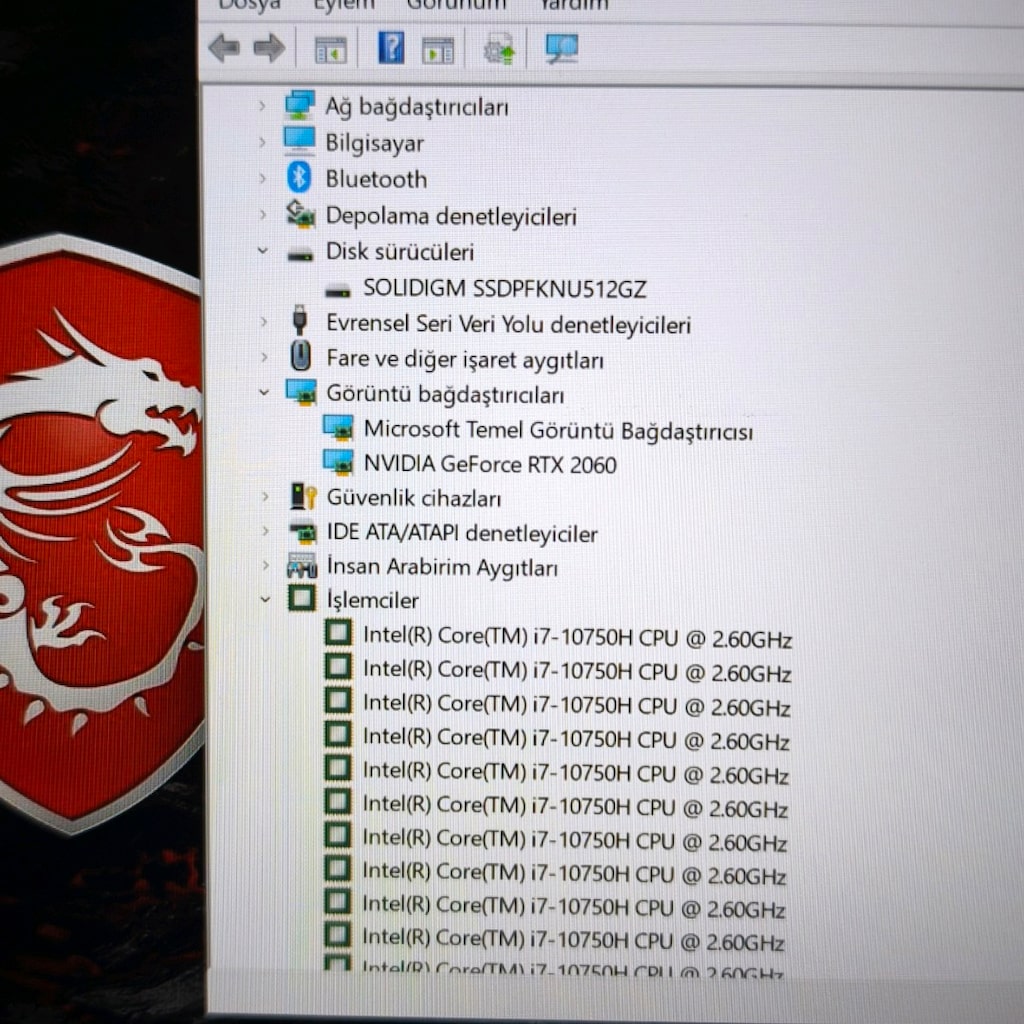Click the Bilgisayar monitor icon

[300, 141]
